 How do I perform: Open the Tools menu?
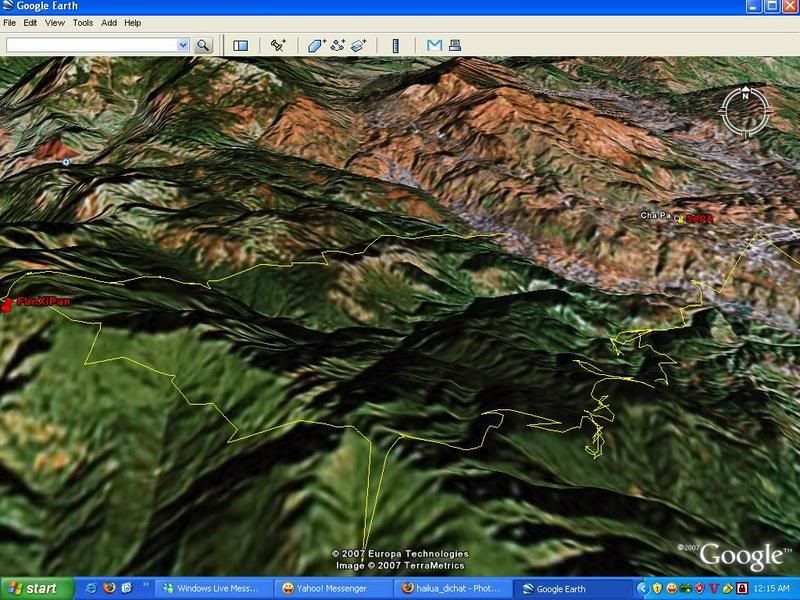pyautogui.click(x=83, y=23)
